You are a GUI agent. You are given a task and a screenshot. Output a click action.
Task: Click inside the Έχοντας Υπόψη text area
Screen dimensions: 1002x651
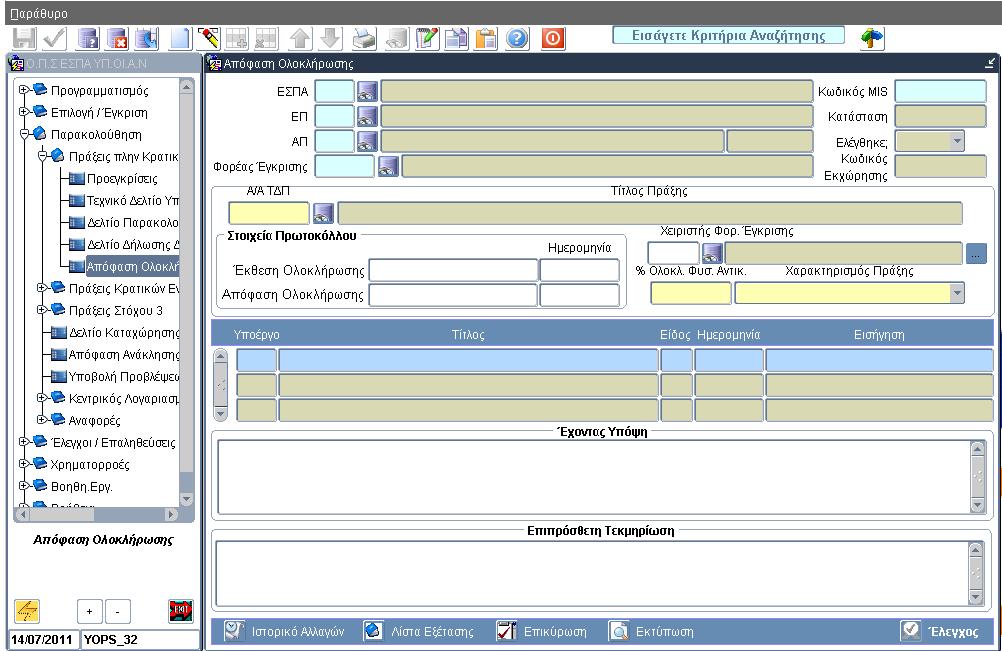click(594, 477)
